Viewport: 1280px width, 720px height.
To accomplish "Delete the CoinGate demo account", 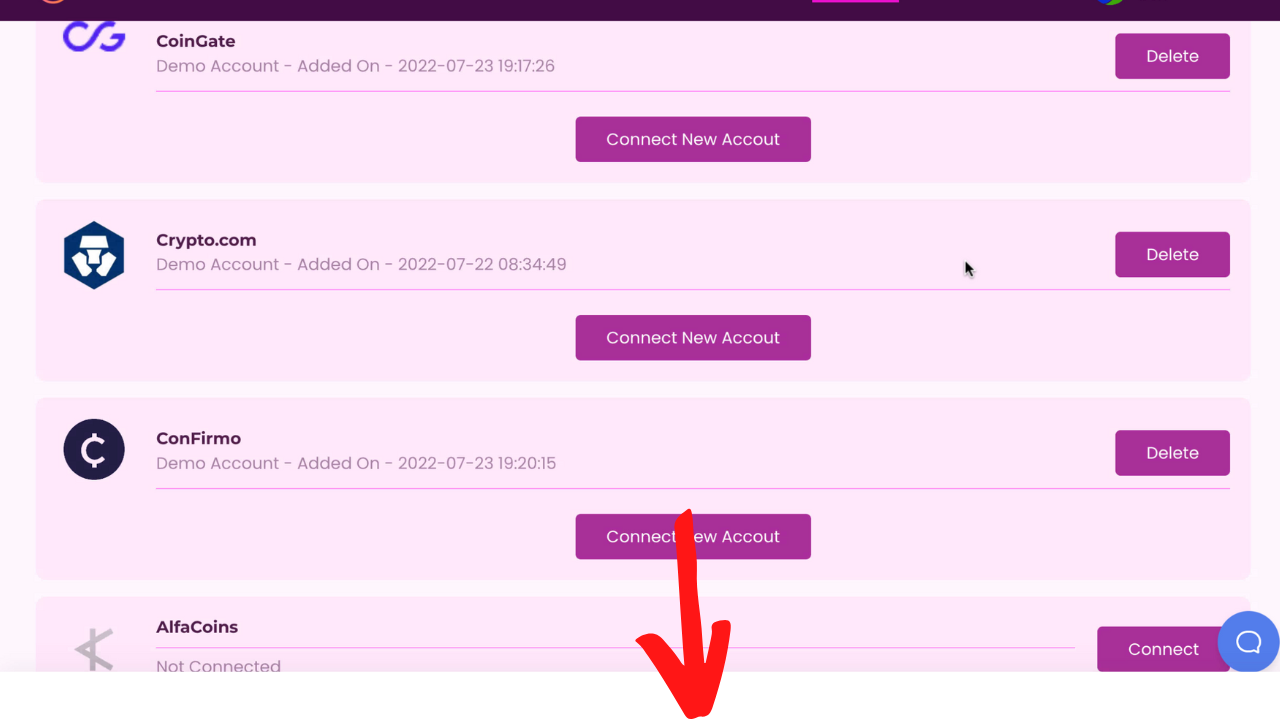I will click(1172, 56).
